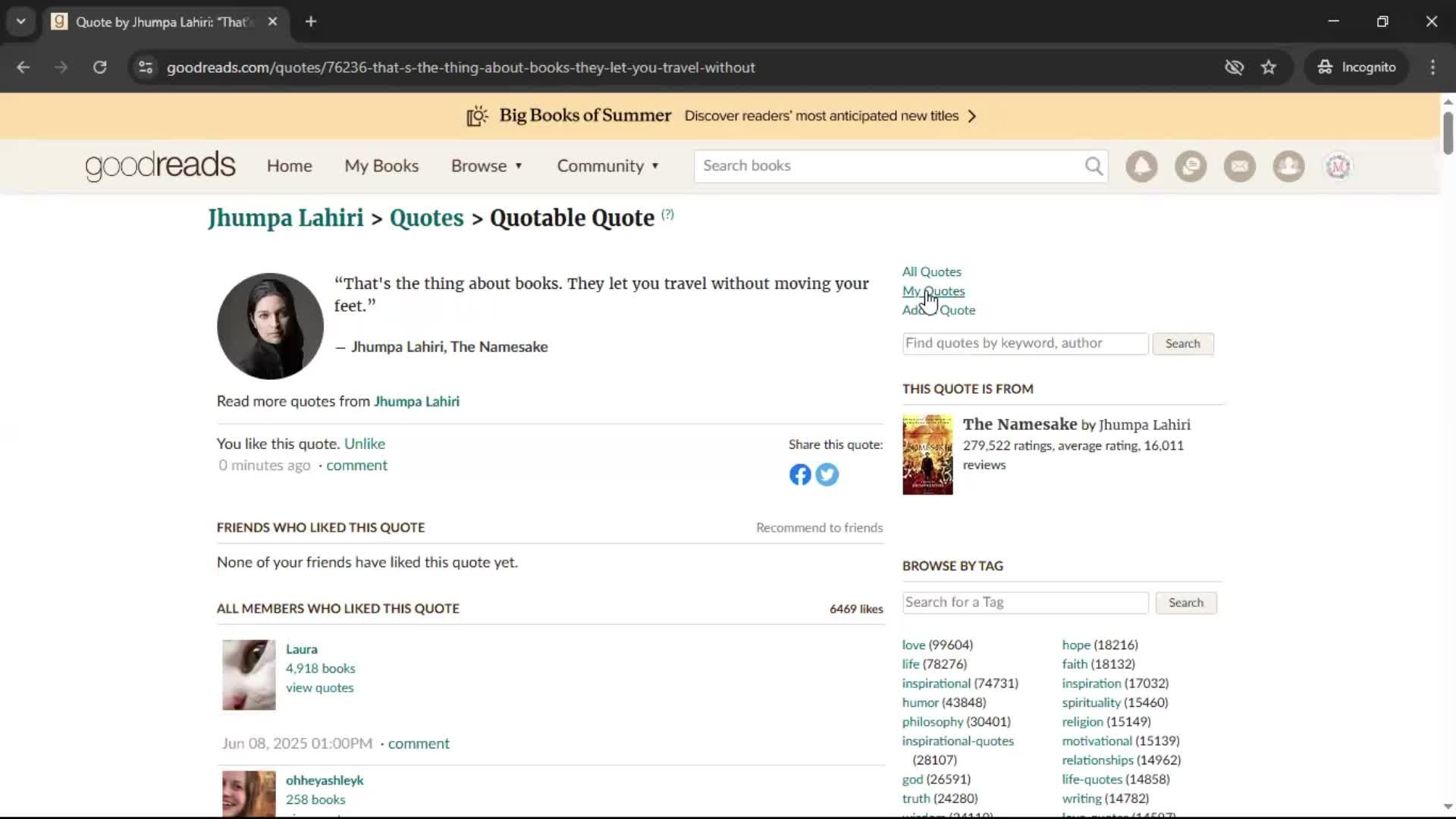Close the Goodreads quote tab
1456x819 pixels.
pos(272,22)
